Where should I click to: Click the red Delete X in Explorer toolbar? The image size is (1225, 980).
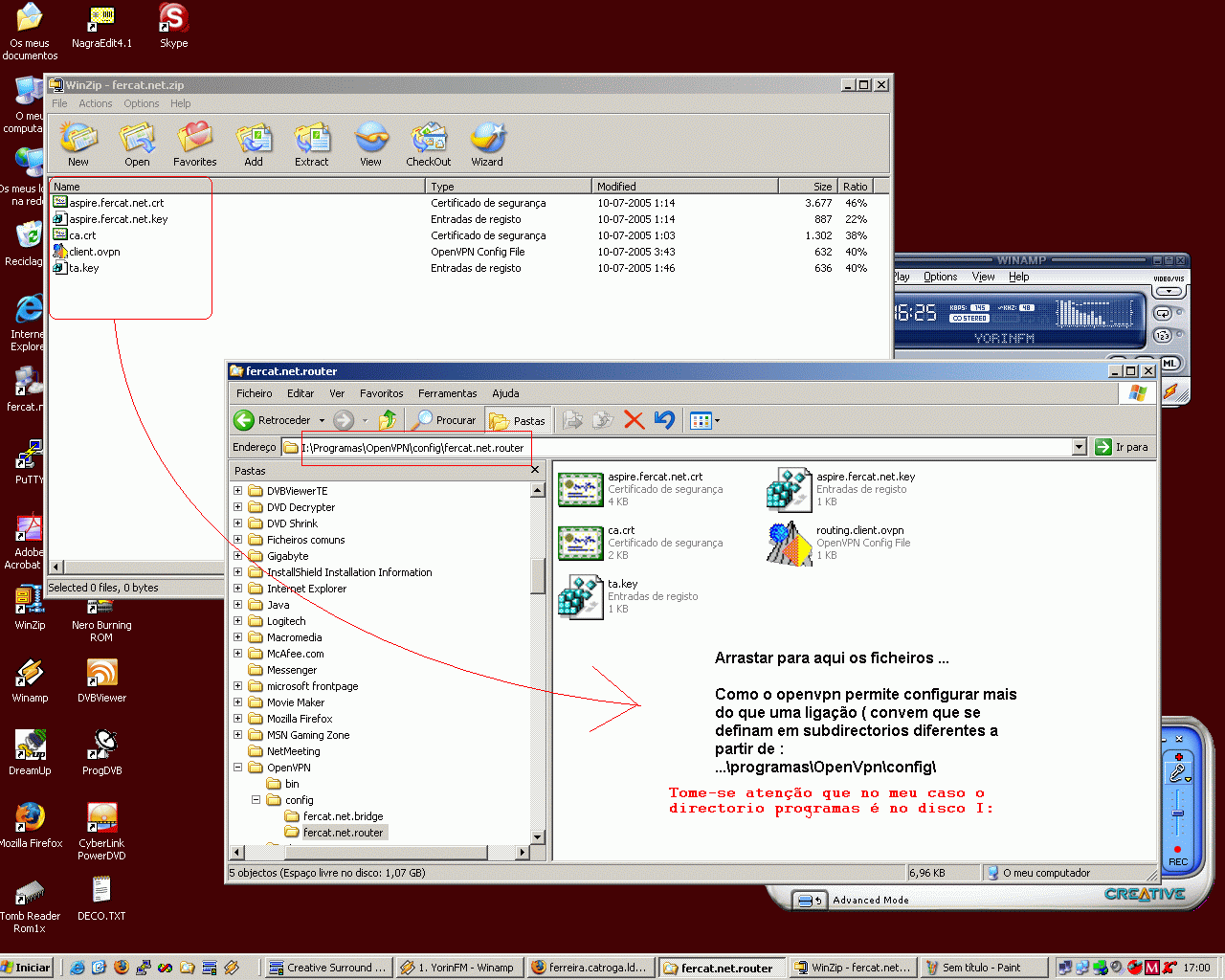[634, 420]
